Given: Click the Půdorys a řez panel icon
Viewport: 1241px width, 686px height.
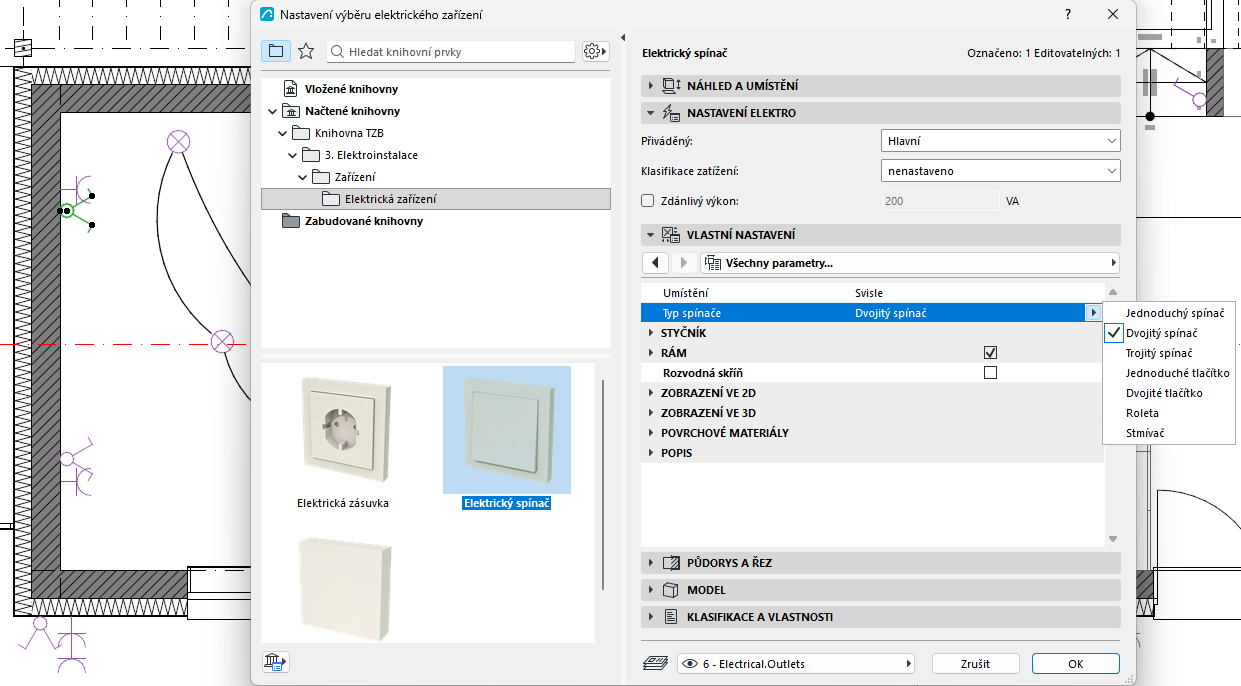Looking at the screenshot, I should [671, 563].
